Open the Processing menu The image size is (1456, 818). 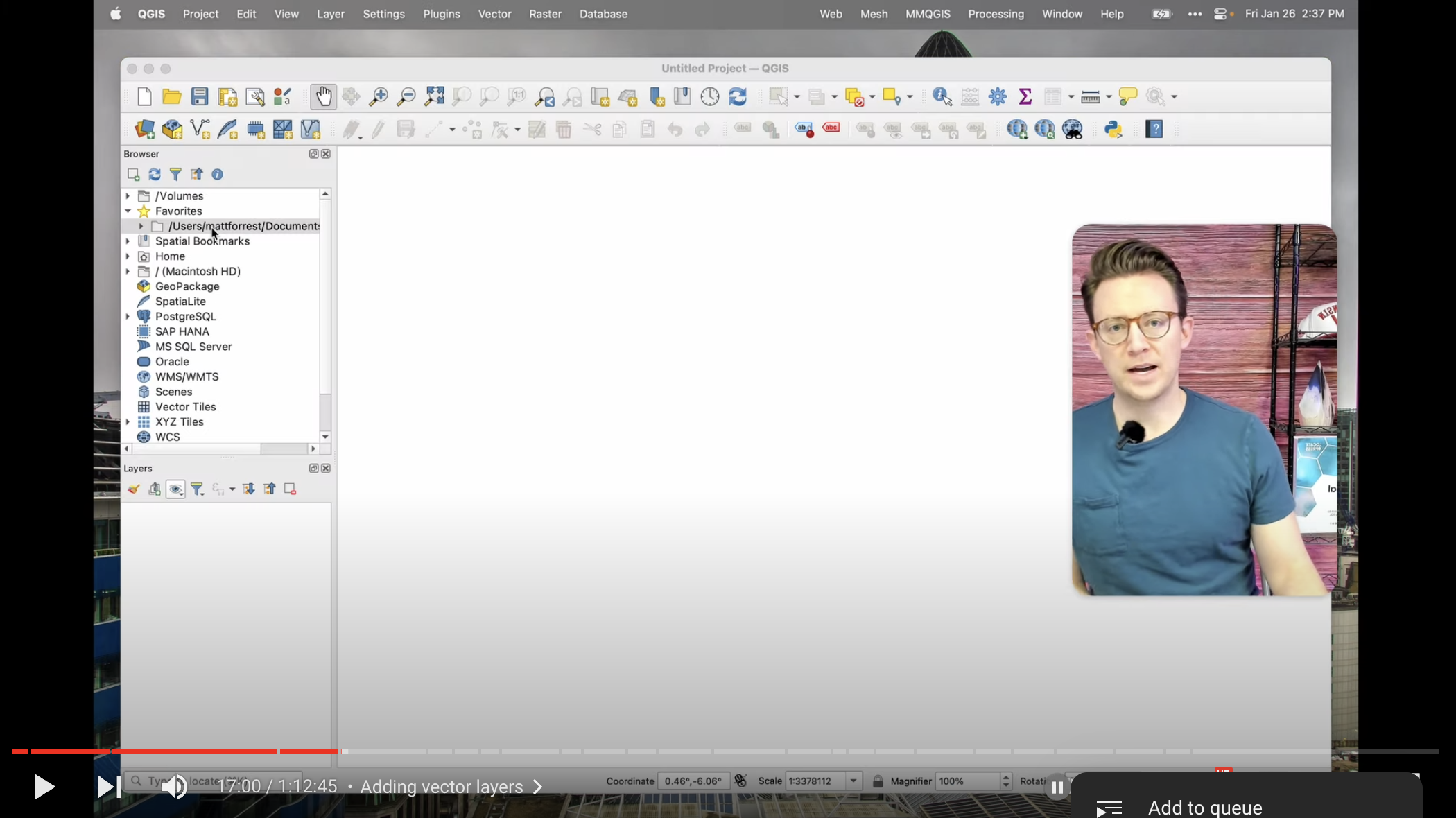996,14
